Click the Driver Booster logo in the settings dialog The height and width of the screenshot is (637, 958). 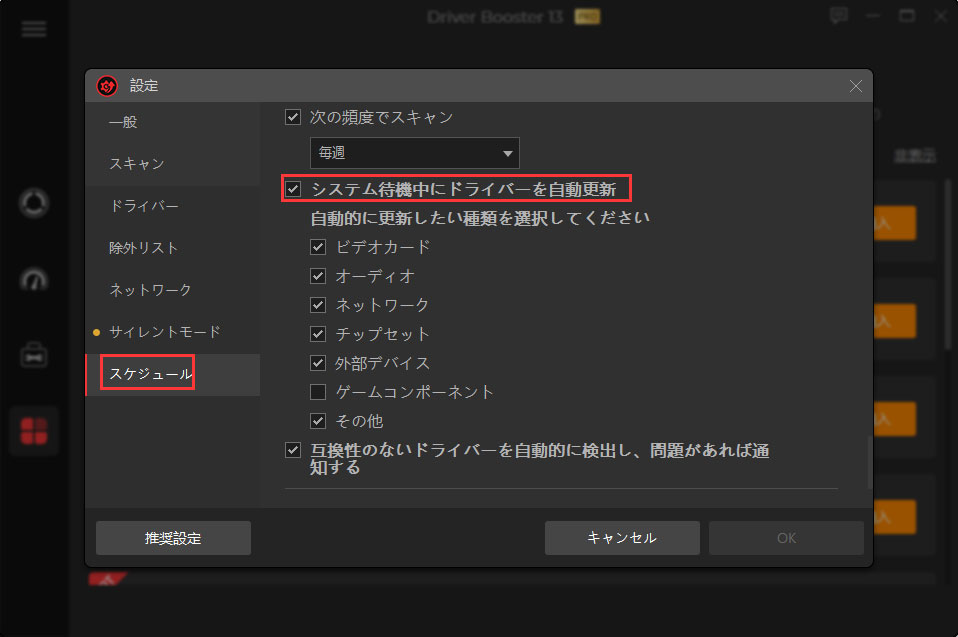(107, 86)
